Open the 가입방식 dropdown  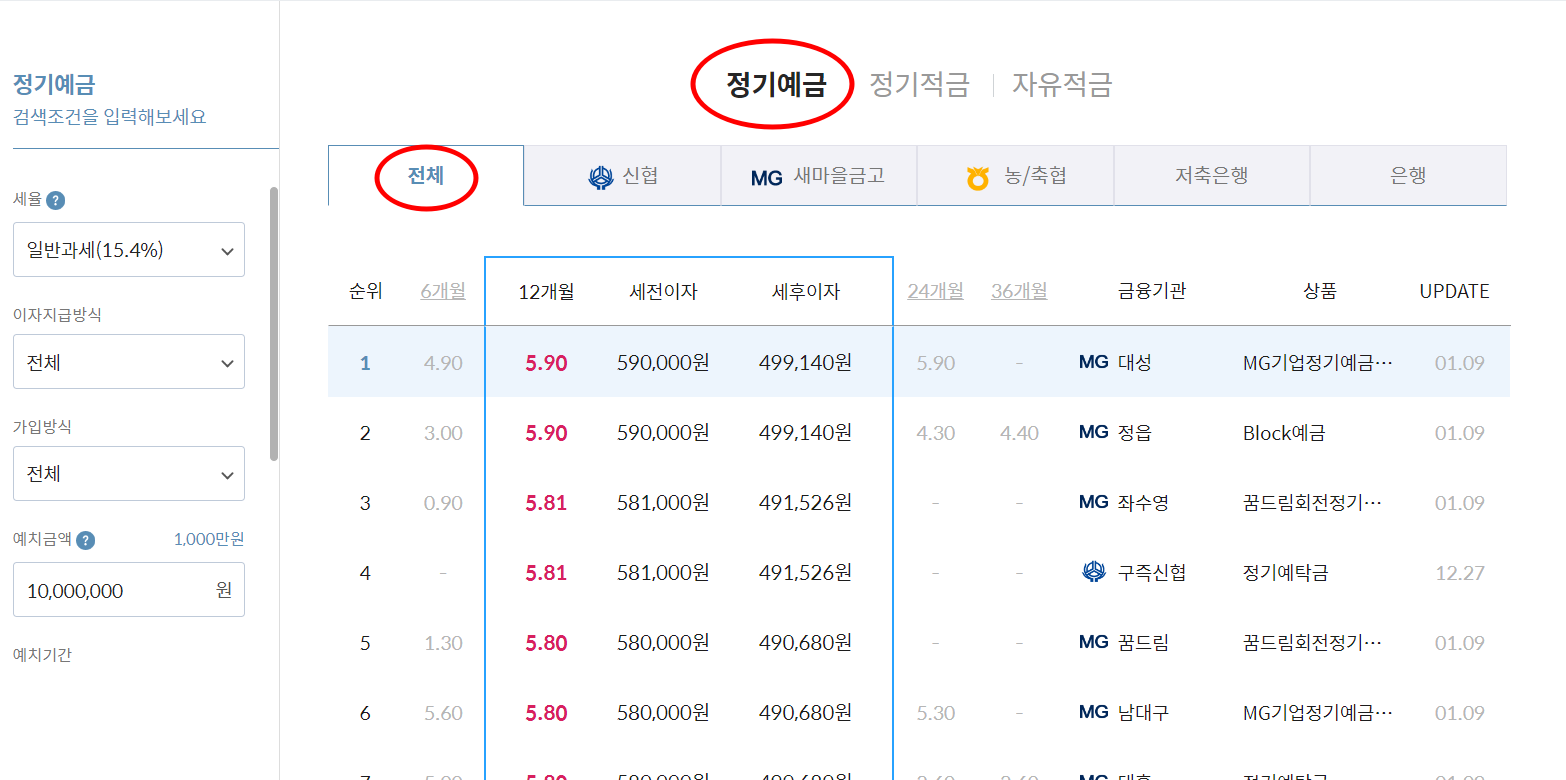tap(129, 474)
